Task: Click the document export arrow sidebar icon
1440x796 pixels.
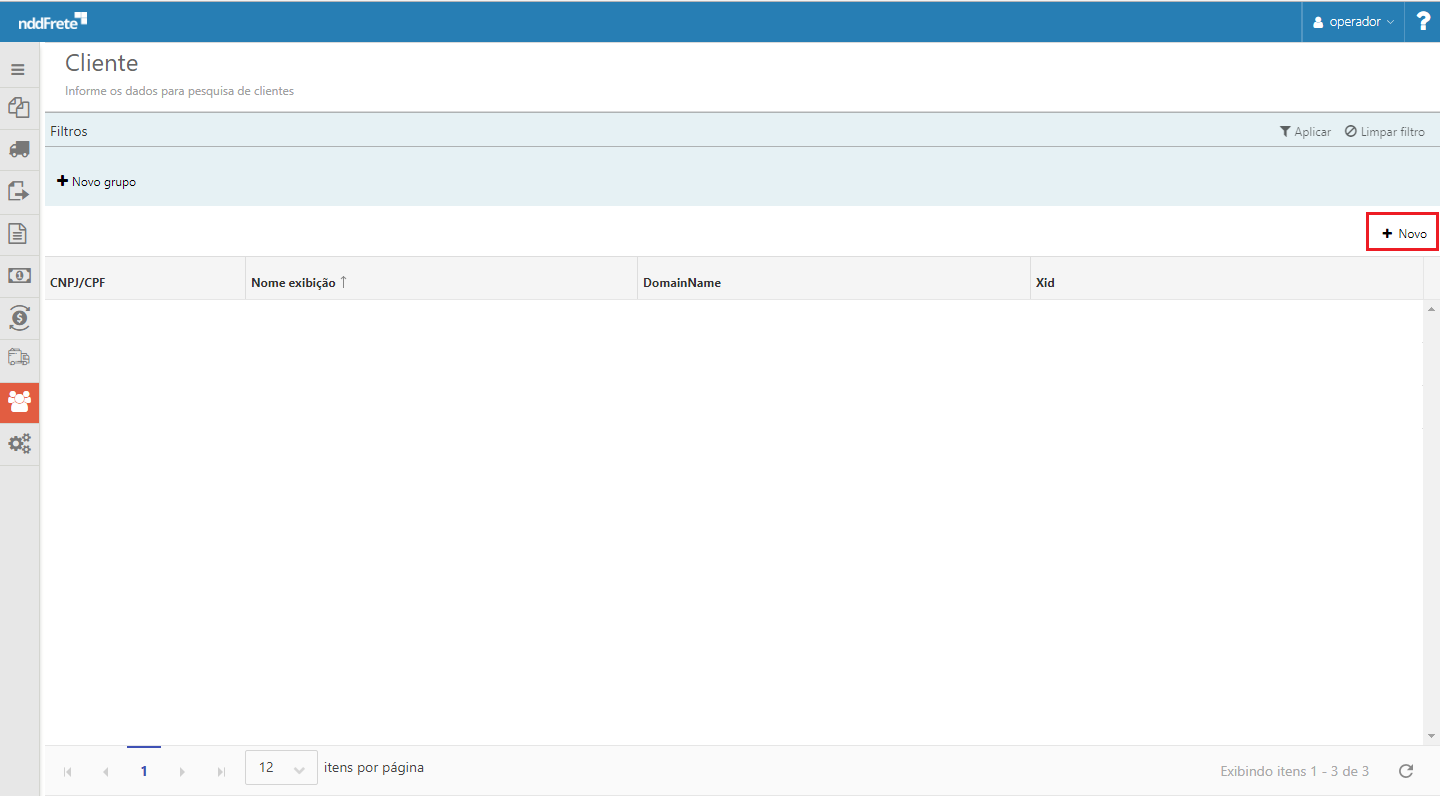Action: tap(19, 191)
